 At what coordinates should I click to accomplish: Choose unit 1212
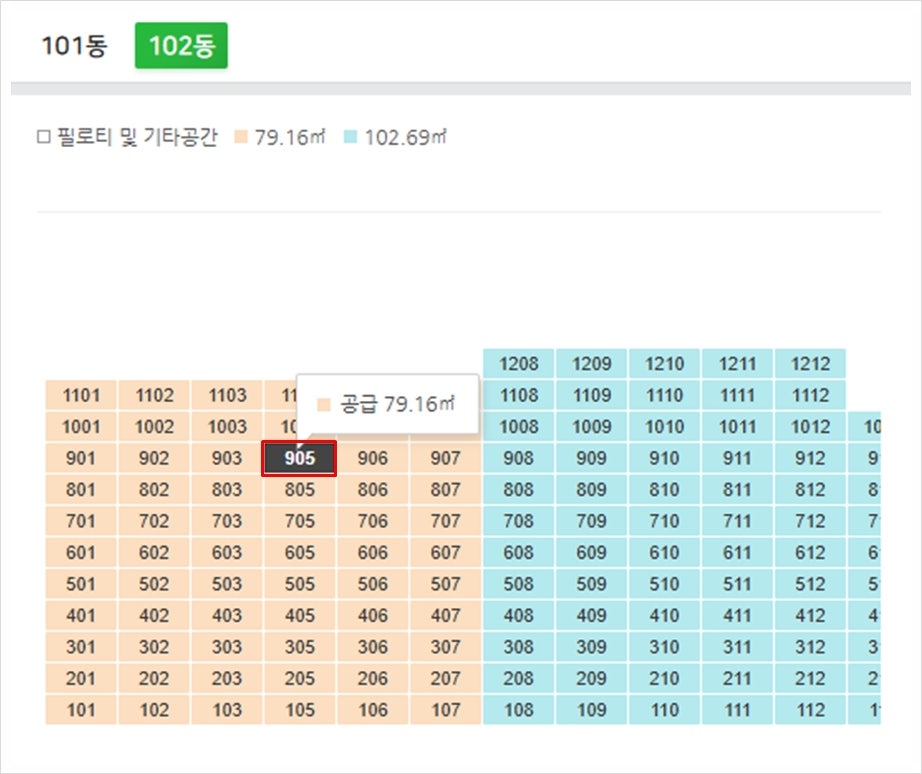810,363
